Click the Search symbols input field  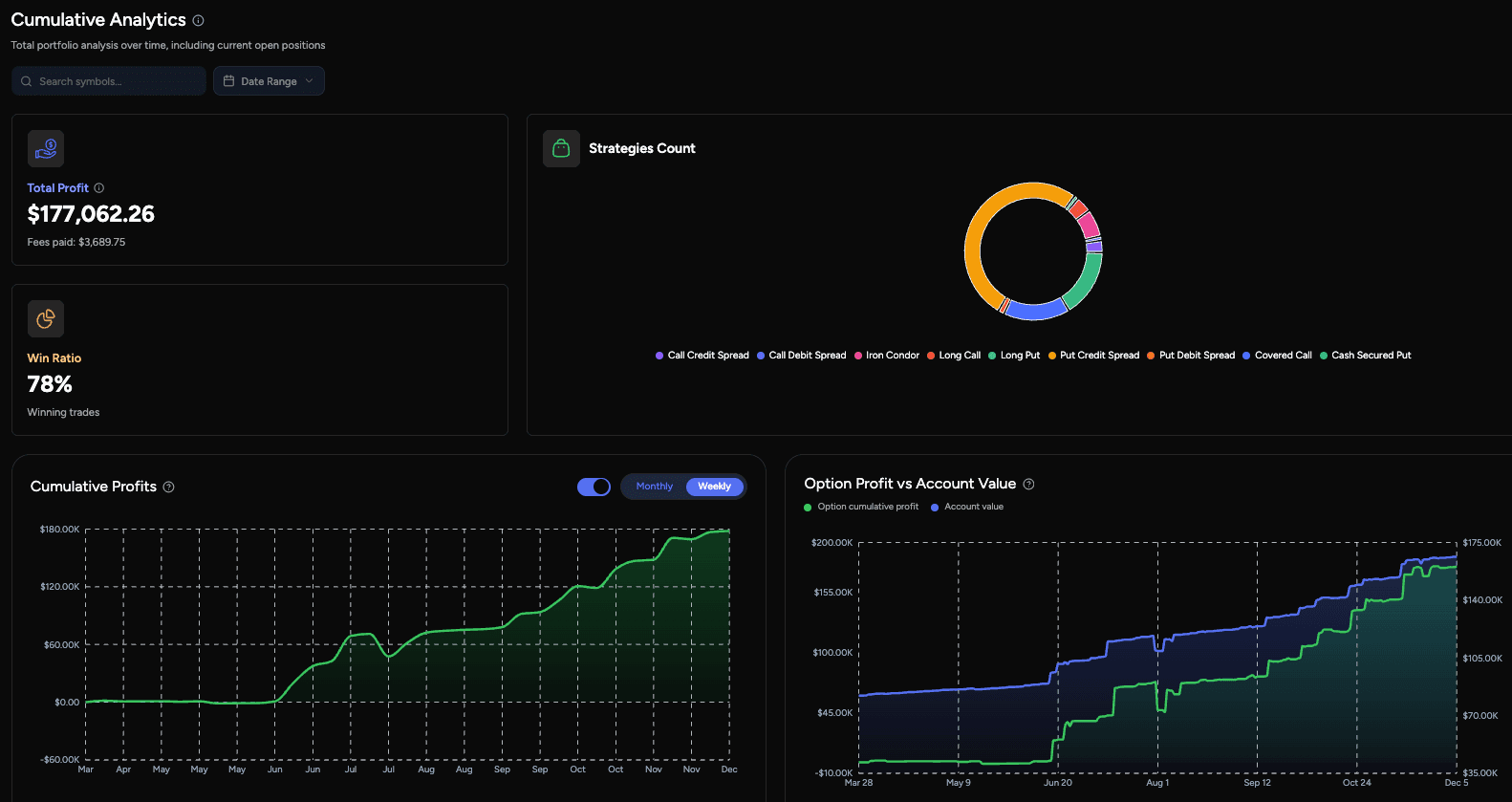click(115, 81)
